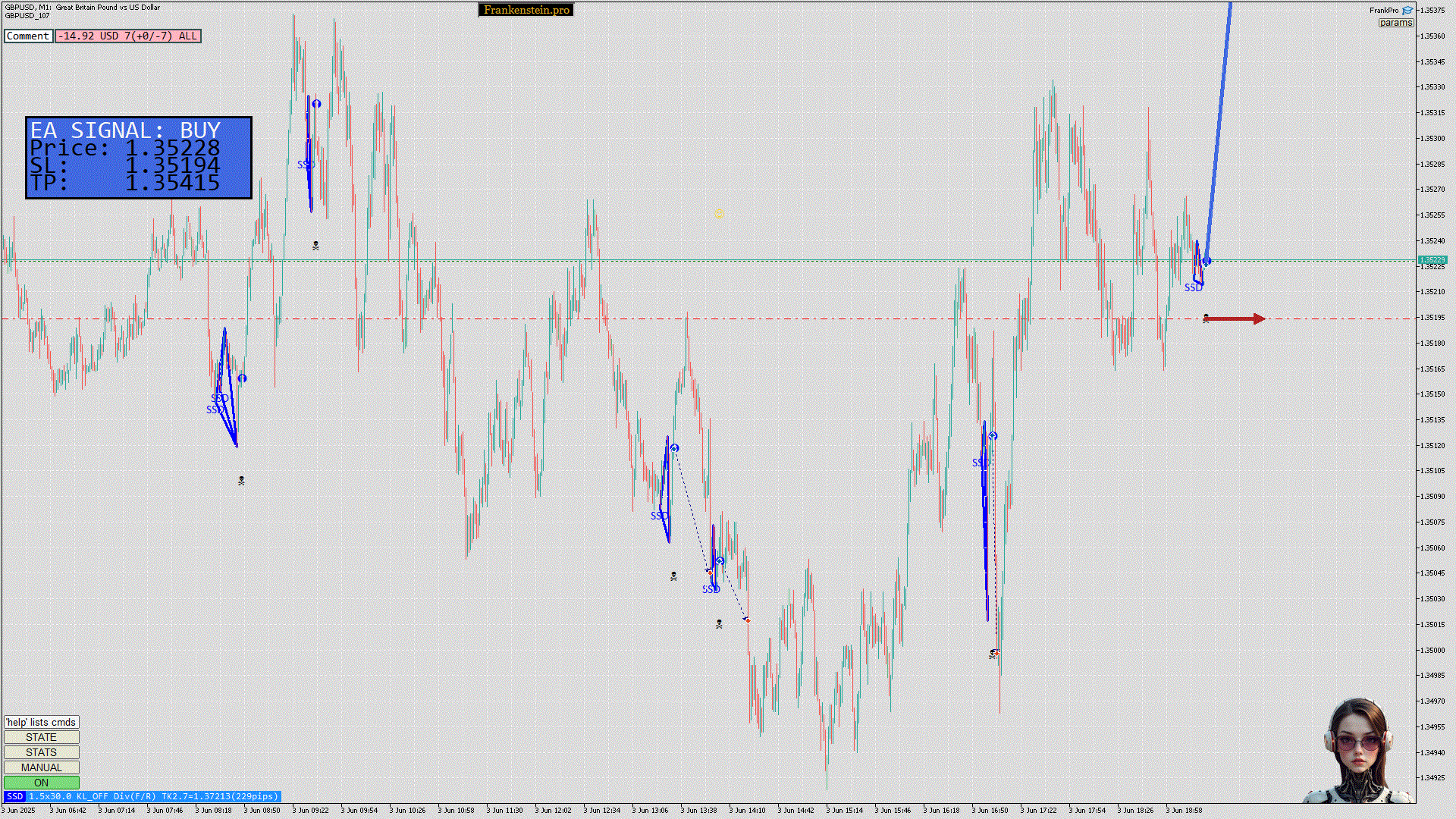Click the SSD label beneath the latest candles

tap(1193, 287)
